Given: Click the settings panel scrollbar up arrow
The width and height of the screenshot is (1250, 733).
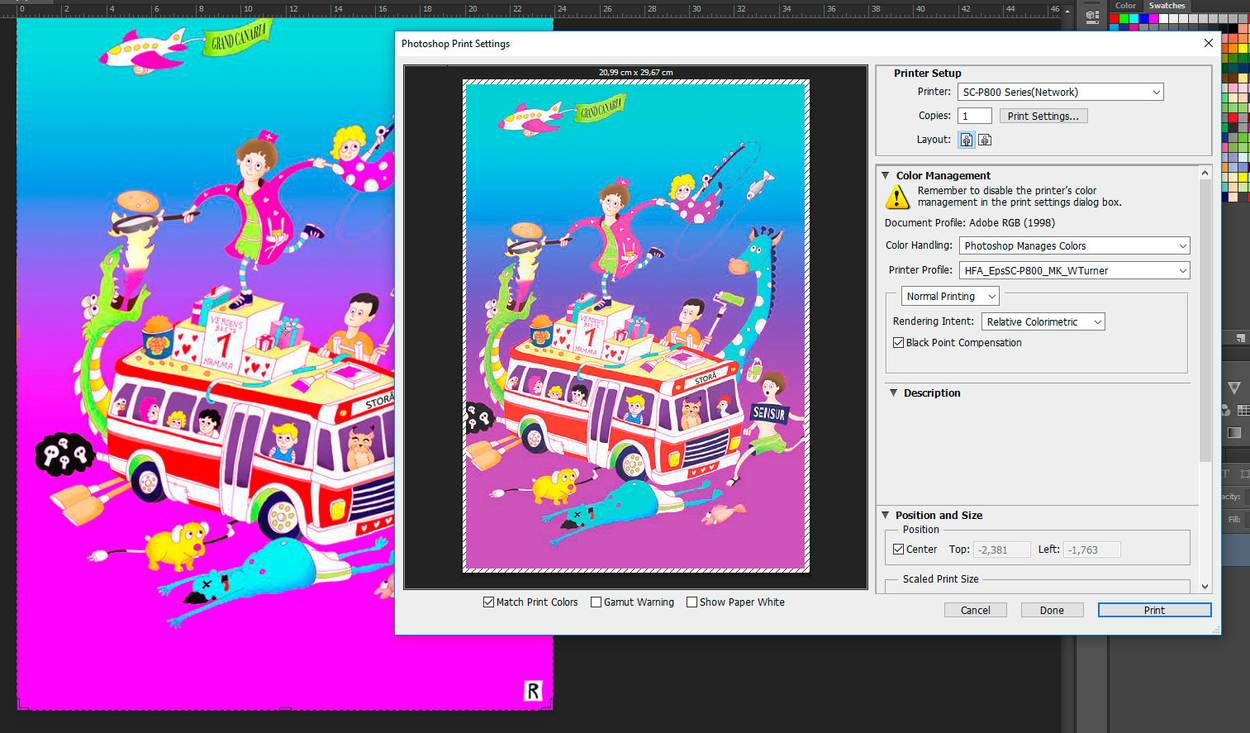Looking at the screenshot, I should tap(1205, 172).
